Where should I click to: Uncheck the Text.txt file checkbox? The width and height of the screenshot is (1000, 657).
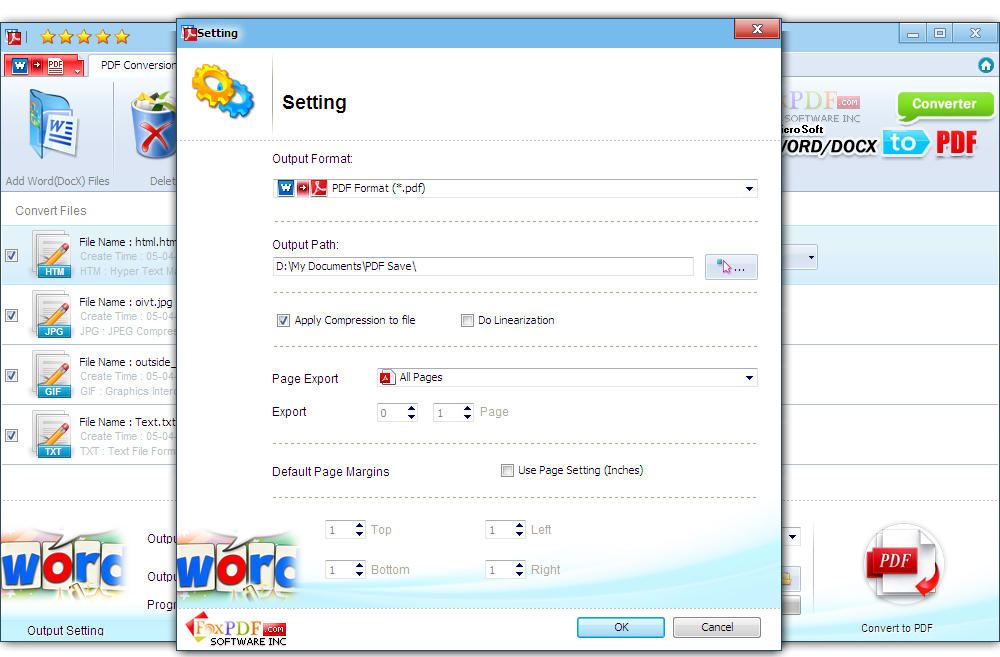coord(11,435)
